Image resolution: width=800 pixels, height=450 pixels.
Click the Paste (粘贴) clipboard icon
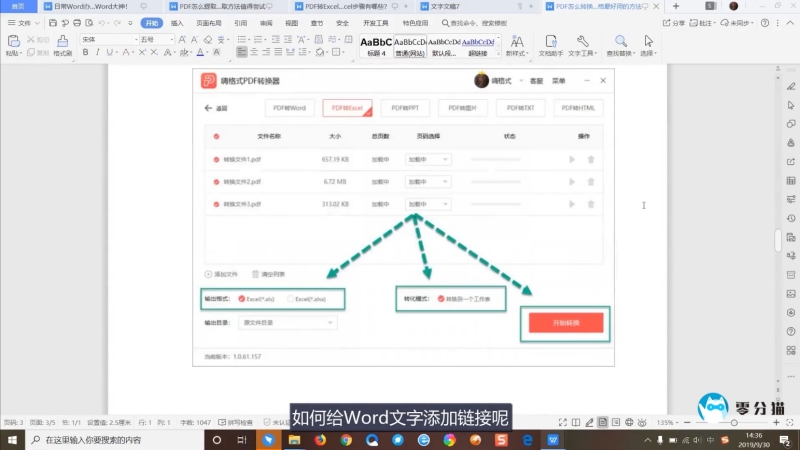click(x=12, y=42)
